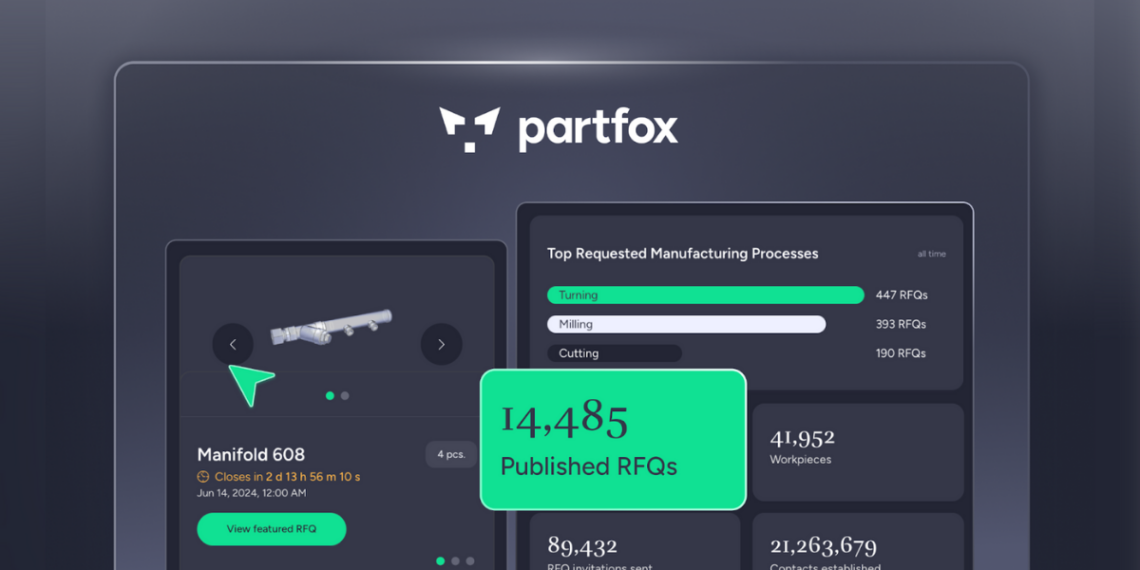Select the first green image carousel dot
The height and width of the screenshot is (570, 1140).
pyautogui.click(x=330, y=396)
